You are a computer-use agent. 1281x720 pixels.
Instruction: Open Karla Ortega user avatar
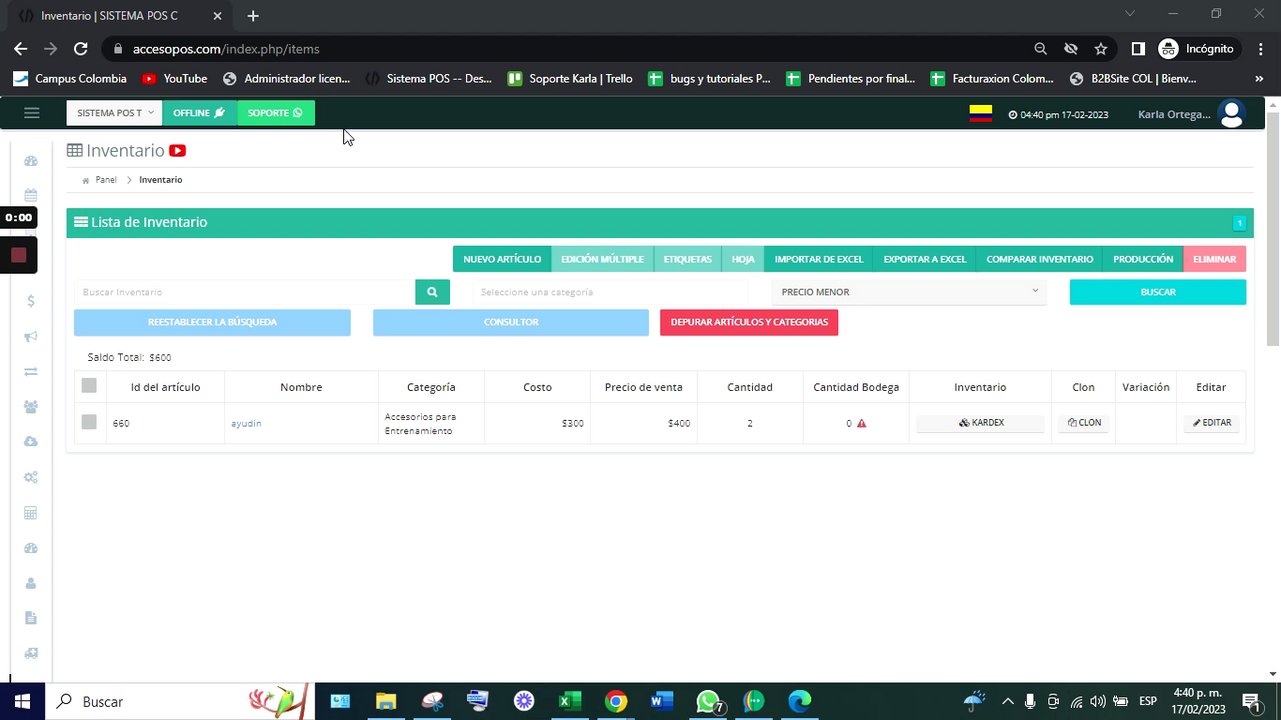coord(1231,114)
